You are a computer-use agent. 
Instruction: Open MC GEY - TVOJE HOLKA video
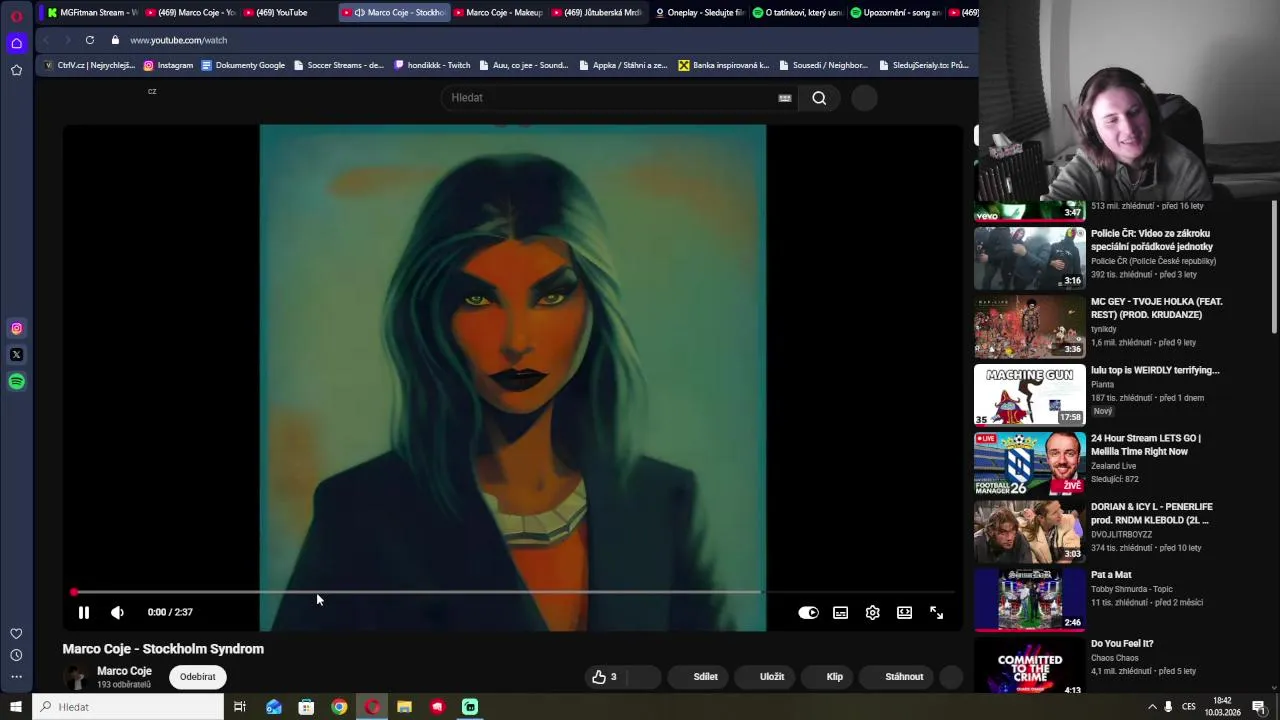tap(1029, 326)
